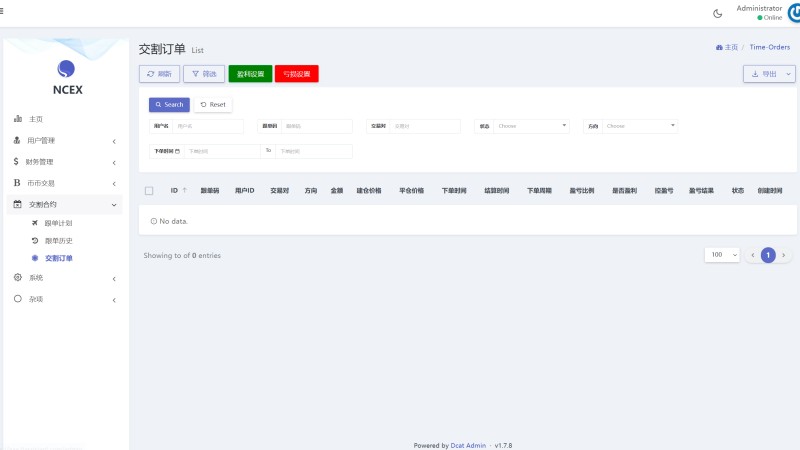Screen dimensions: 800x450
Task: Open the 状态 Choose dropdown
Action: [x=531, y=126]
